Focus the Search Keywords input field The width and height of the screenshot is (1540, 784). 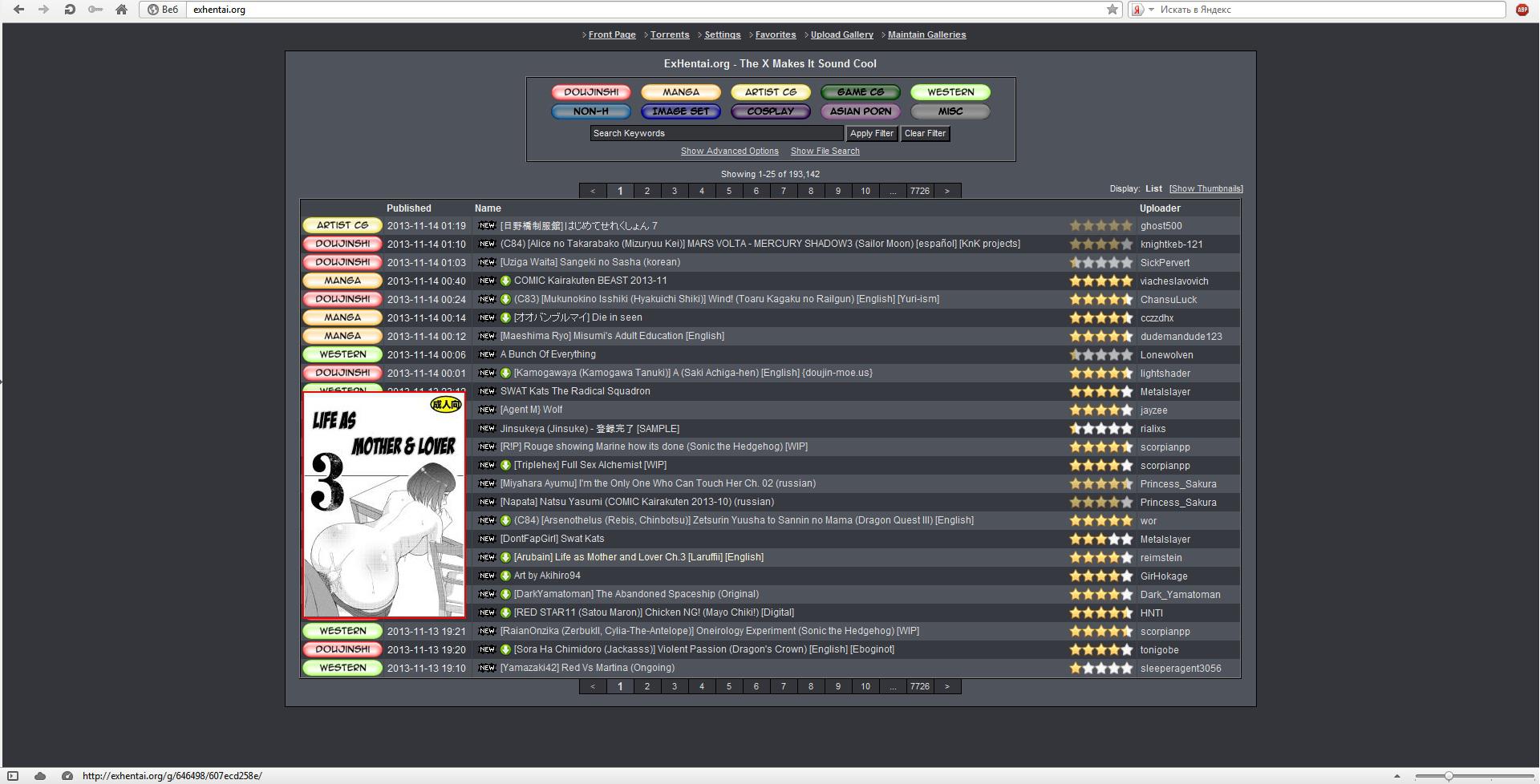tap(716, 134)
